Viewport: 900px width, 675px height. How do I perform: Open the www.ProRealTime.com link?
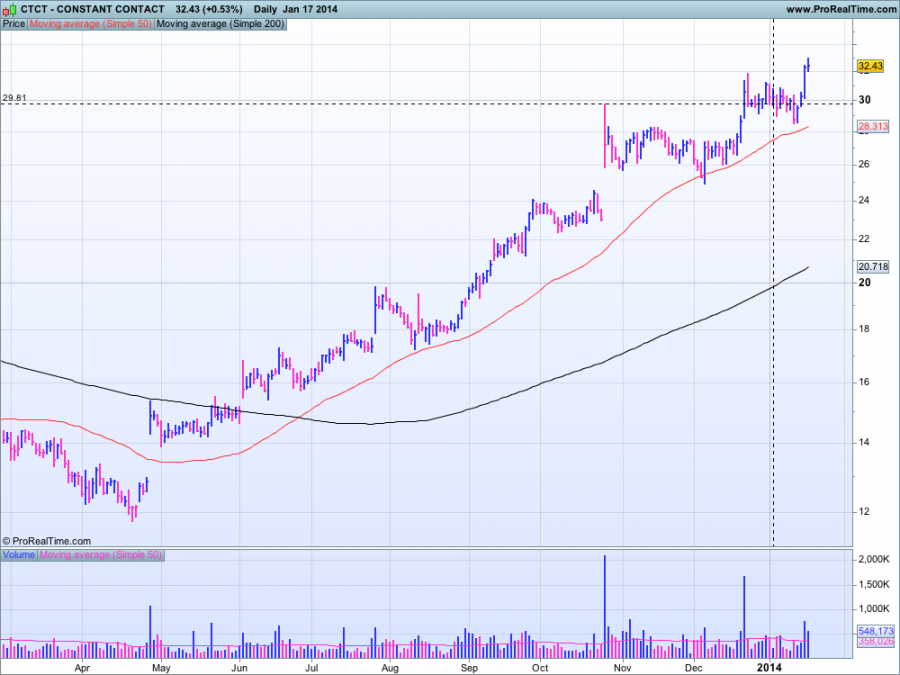[841, 9]
